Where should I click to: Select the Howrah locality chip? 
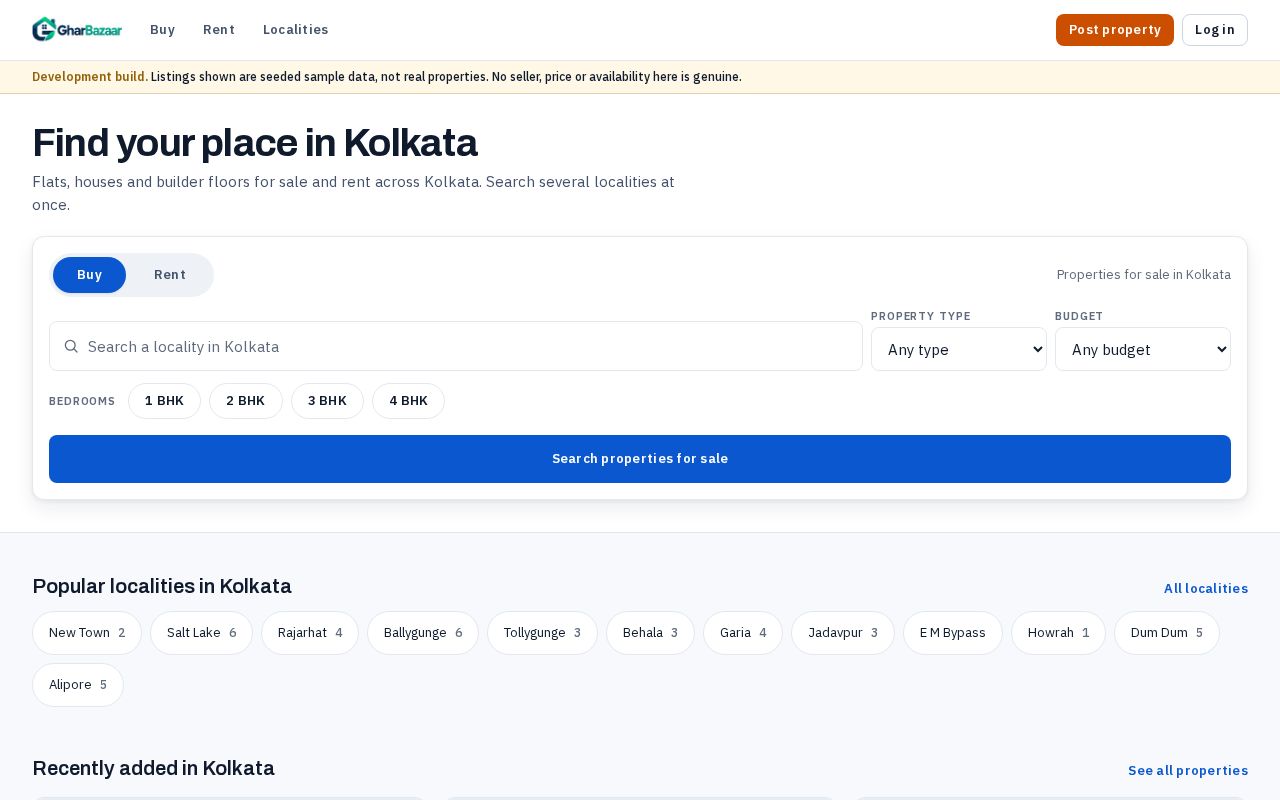[x=1058, y=633]
